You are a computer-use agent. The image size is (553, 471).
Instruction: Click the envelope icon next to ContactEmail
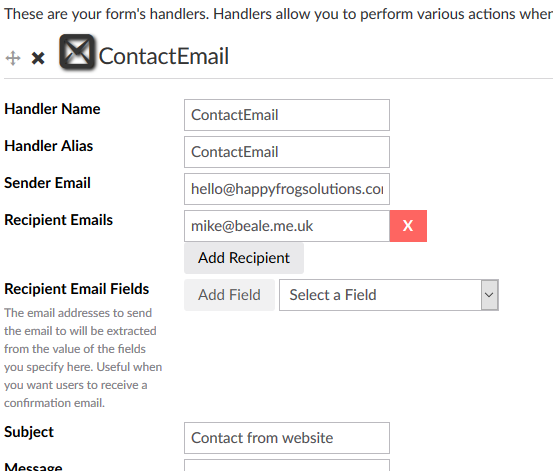point(77,52)
